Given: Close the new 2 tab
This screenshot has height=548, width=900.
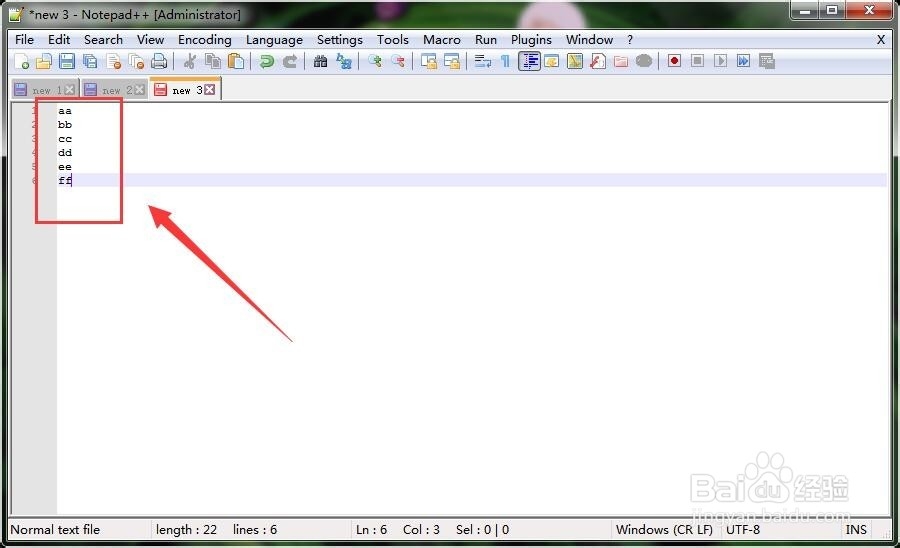Looking at the screenshot, I should click(x=139, y=90).
